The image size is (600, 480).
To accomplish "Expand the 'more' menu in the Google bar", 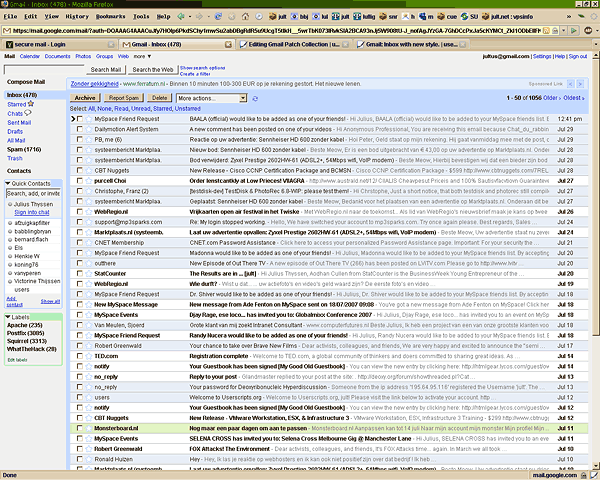I will 142,56.
